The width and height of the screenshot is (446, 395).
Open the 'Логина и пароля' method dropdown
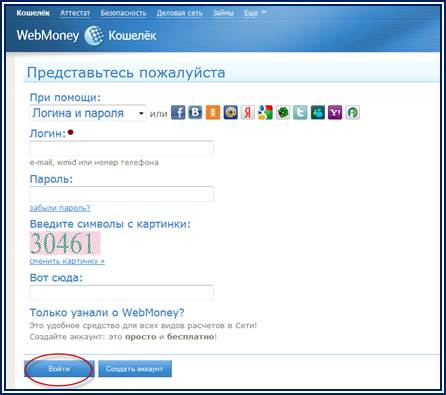pos(88,113)
